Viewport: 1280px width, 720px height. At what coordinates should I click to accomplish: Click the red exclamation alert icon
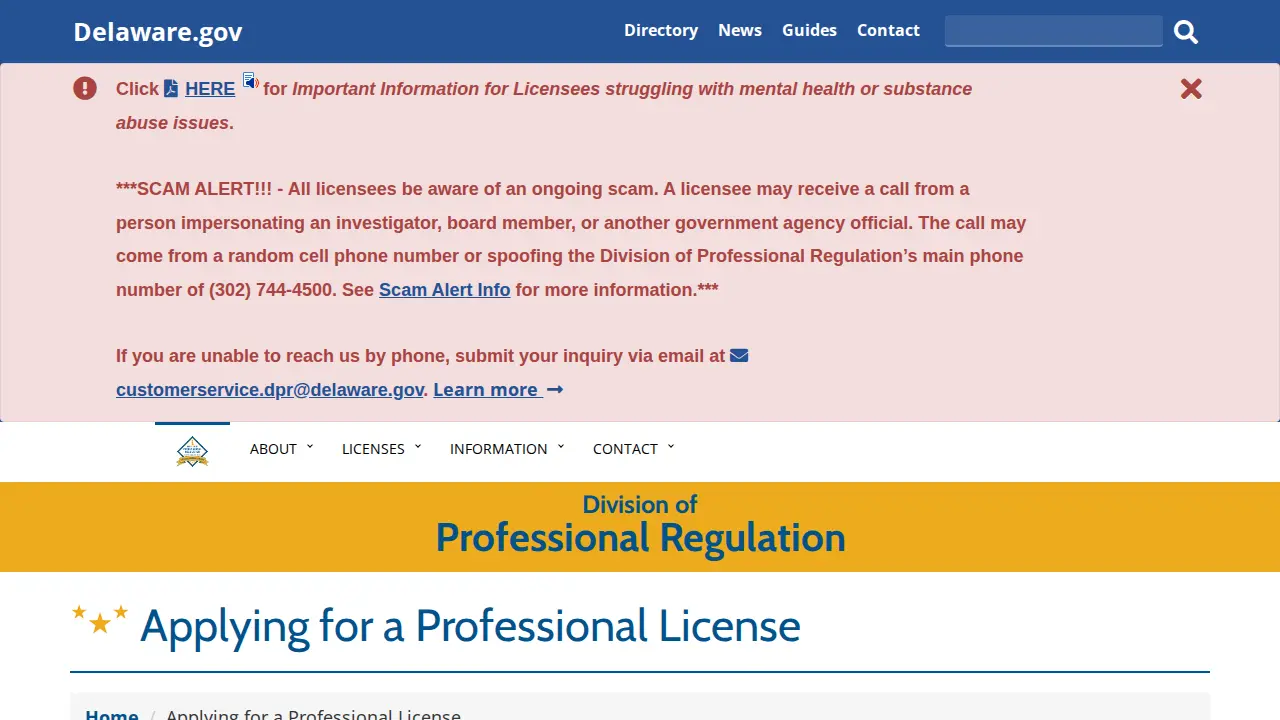(x=85, y=88)
